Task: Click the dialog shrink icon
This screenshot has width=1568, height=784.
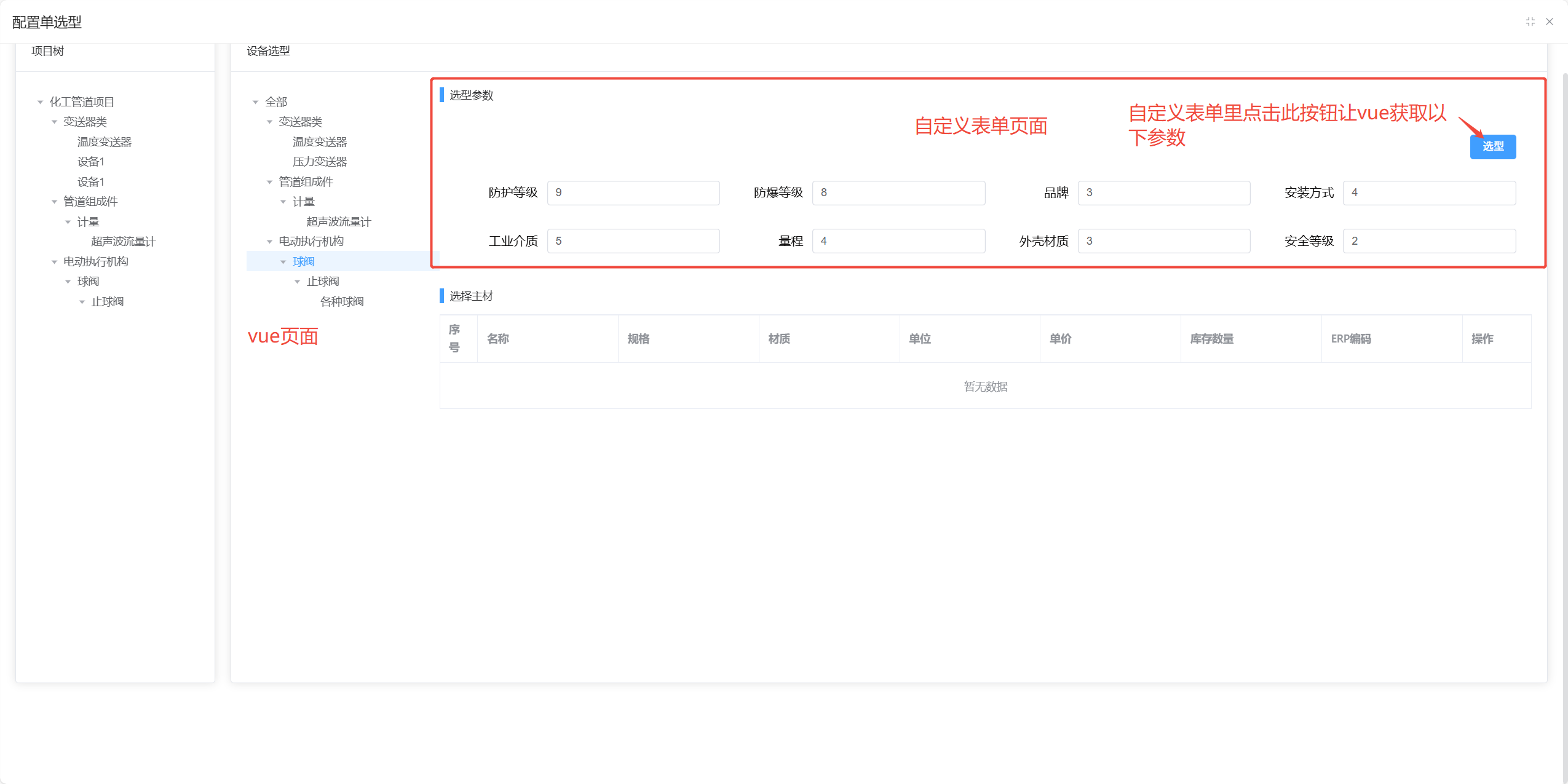Action: pyautogui.click(x=1530, y=22)
